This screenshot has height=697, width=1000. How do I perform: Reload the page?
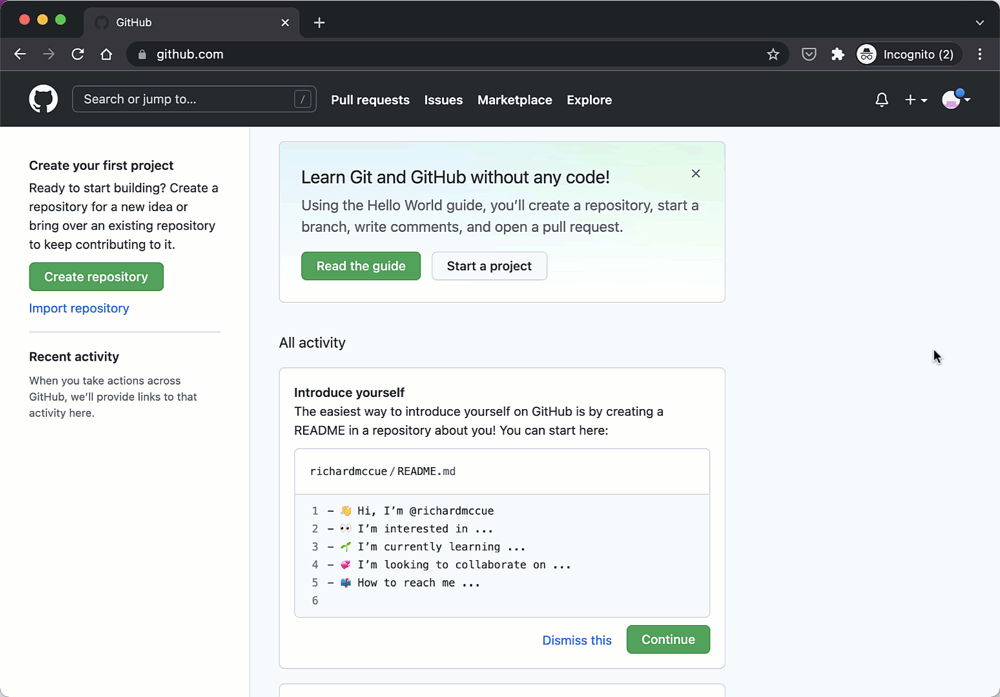click(x=77, y=54)
